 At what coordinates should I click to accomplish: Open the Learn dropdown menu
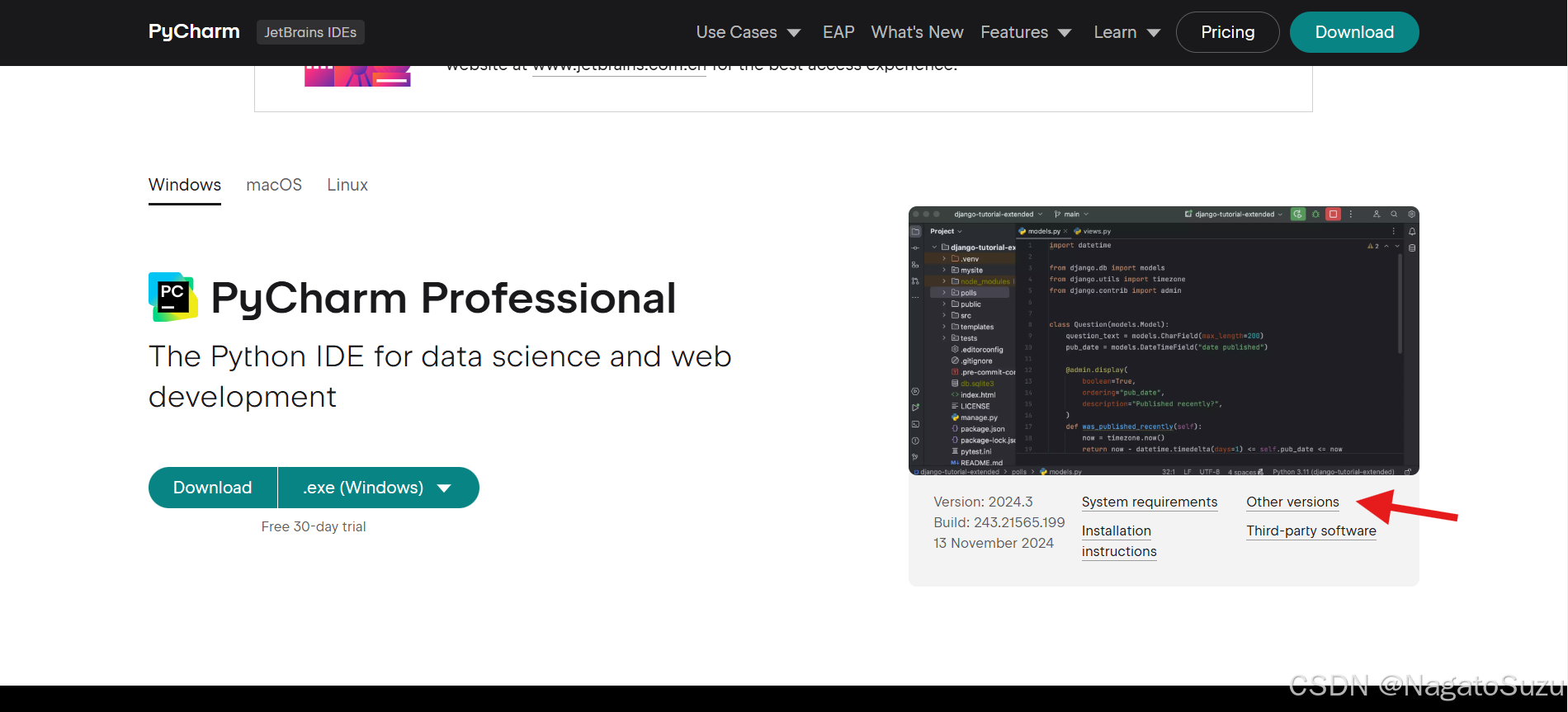(1127, 32)
